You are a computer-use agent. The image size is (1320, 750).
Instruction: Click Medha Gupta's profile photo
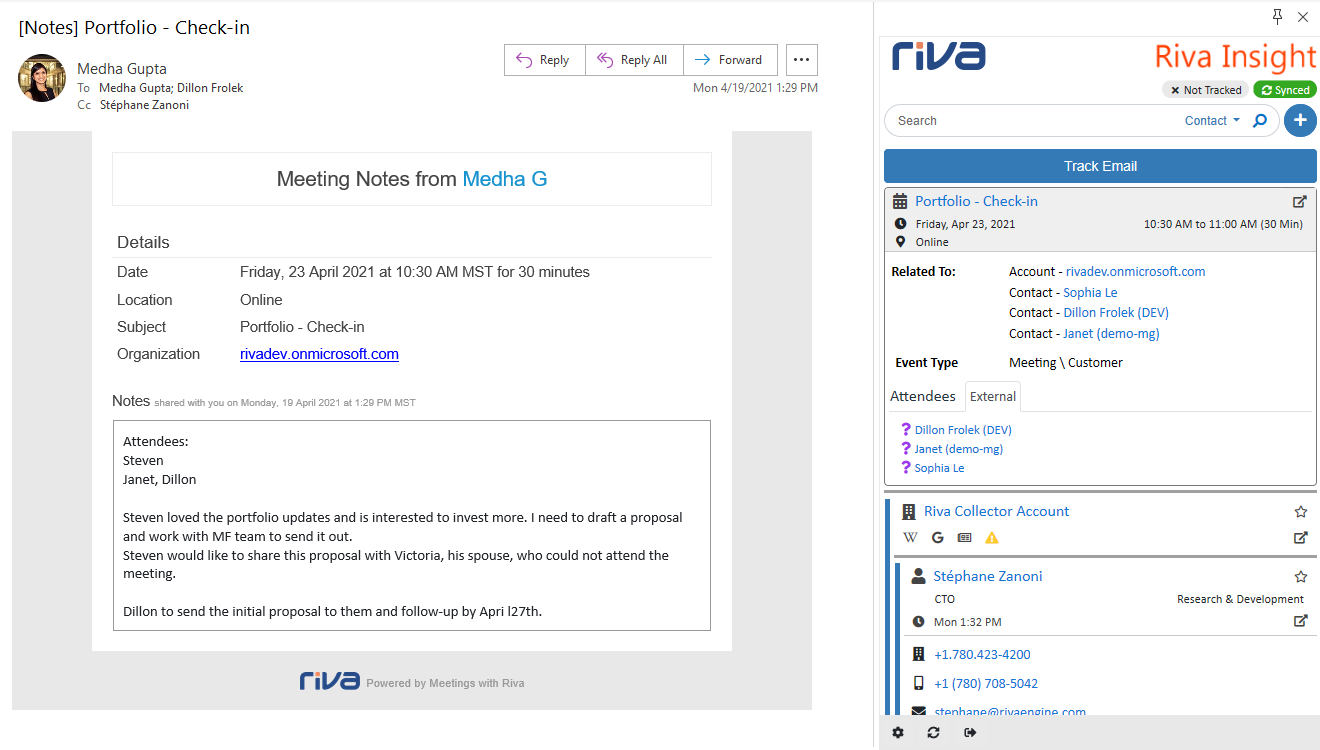pos(42,78)
